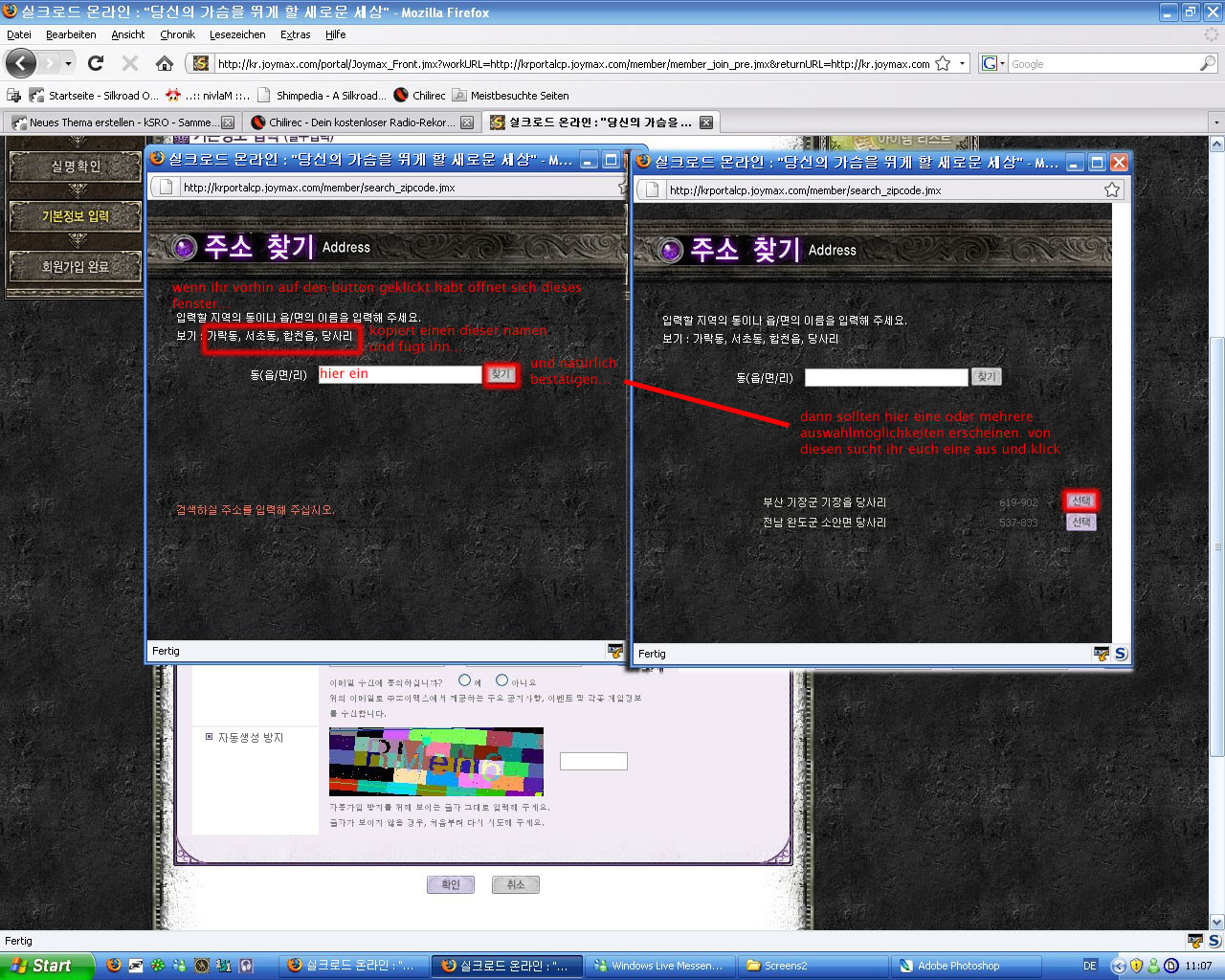
Task: Open Windows Live Messenger from the taskbar
Action: (x=659, y=966)
